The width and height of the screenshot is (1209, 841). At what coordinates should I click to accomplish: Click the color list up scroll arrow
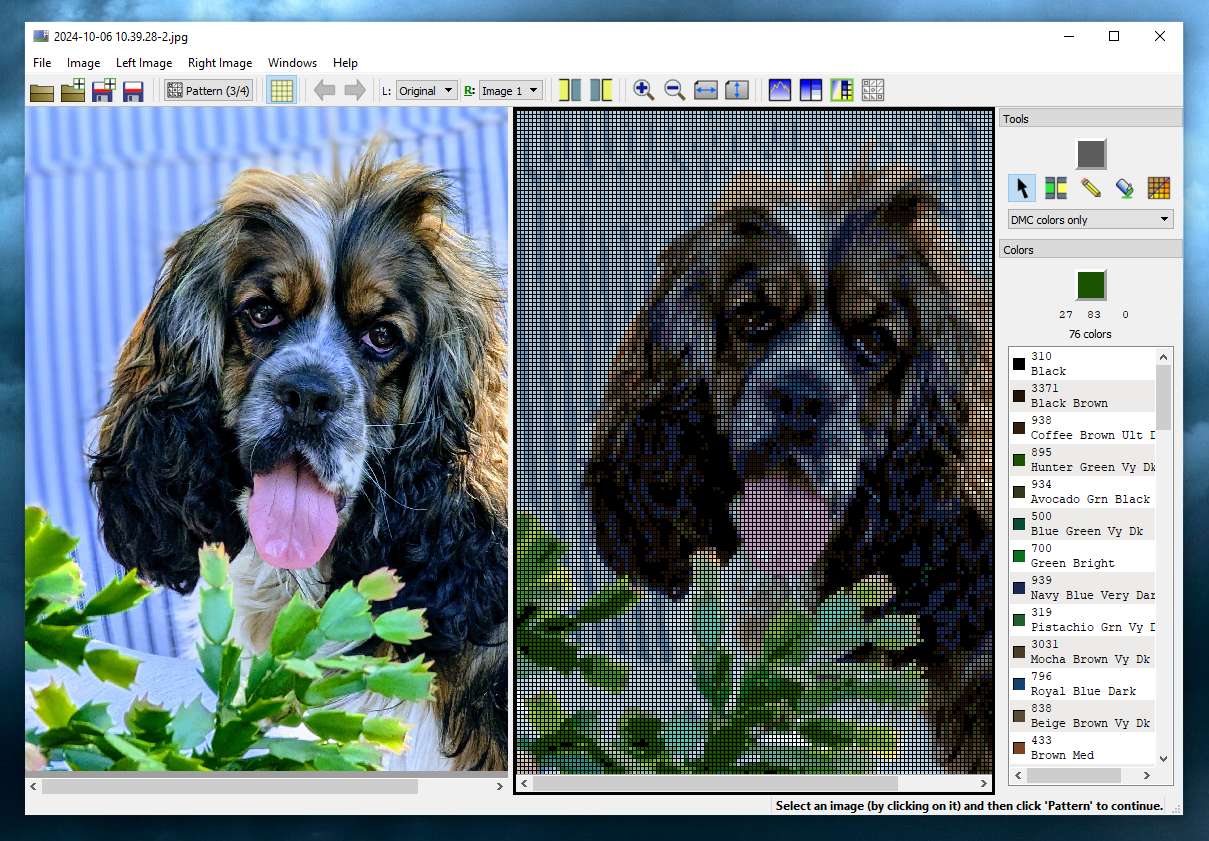click(x=1164, y=356)
